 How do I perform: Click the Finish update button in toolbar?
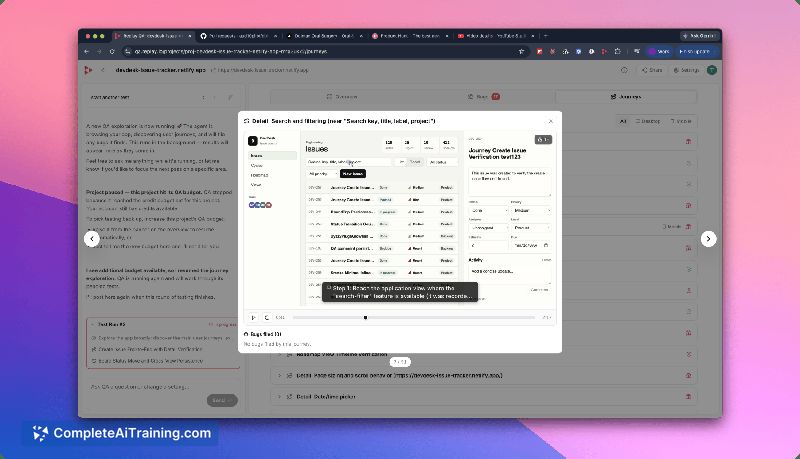click(696, 52)
